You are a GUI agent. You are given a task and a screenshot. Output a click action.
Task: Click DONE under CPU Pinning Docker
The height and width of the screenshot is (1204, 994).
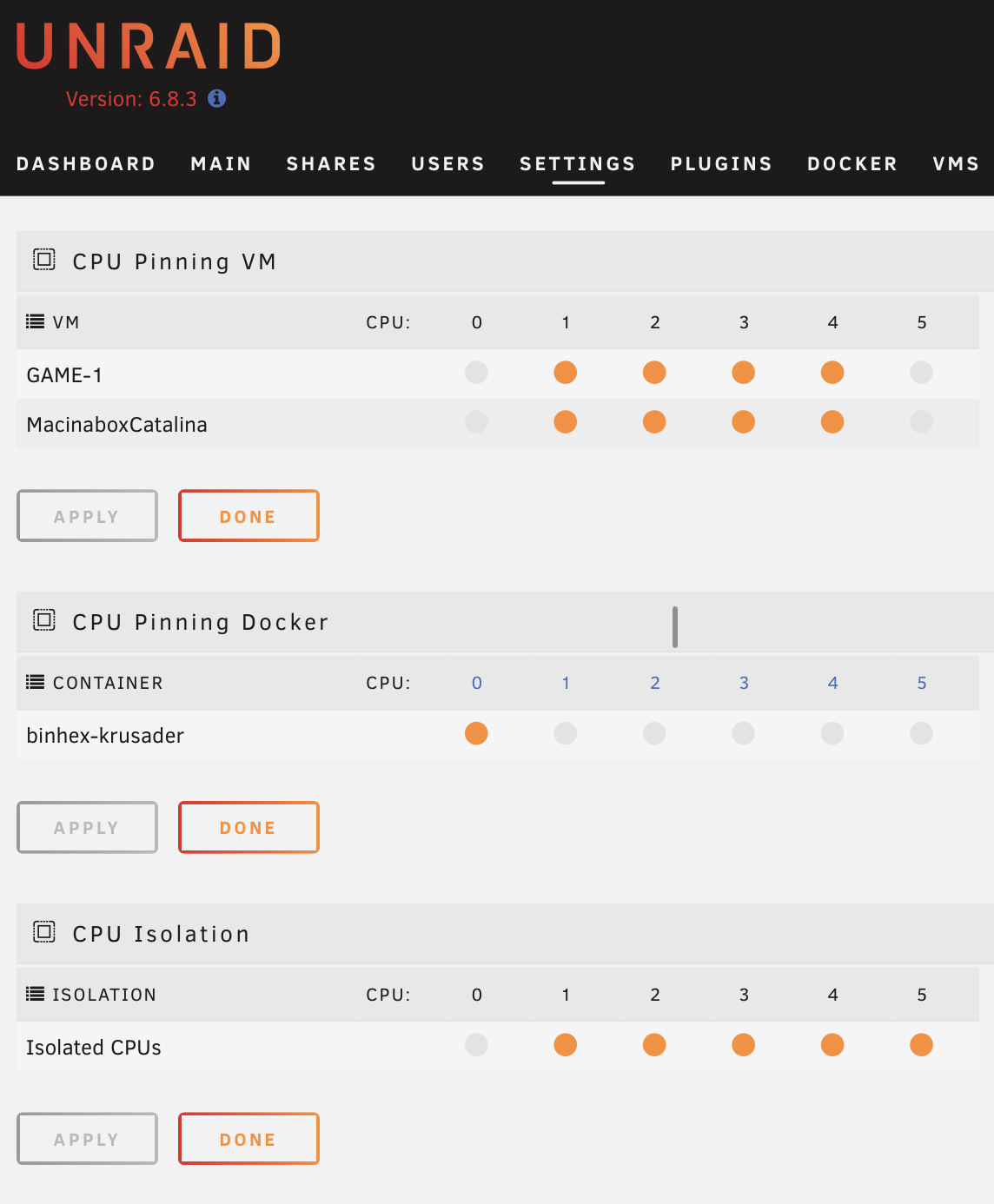click(x=248, y=827)
